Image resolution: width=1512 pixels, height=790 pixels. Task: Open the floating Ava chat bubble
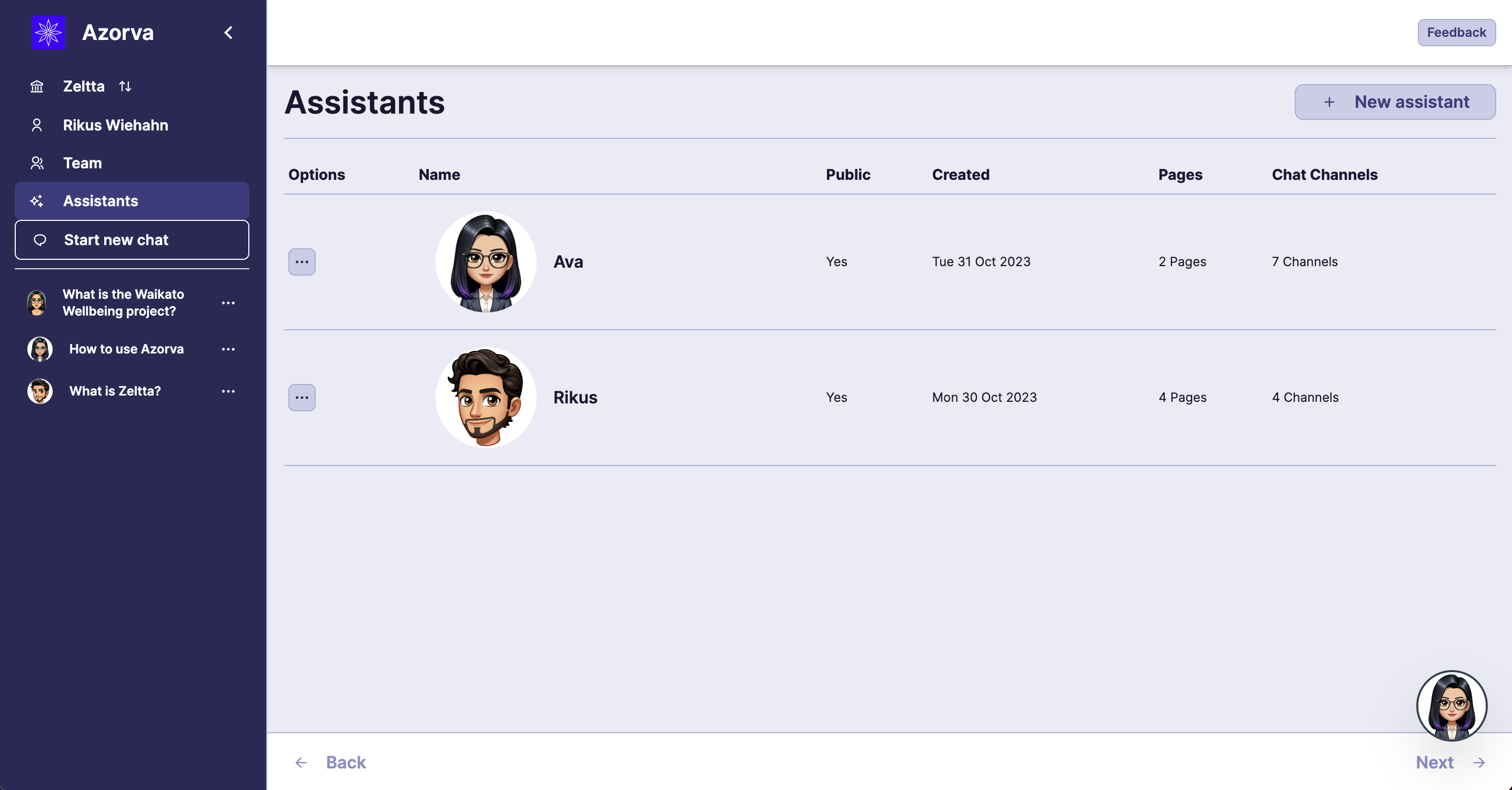1451,705
